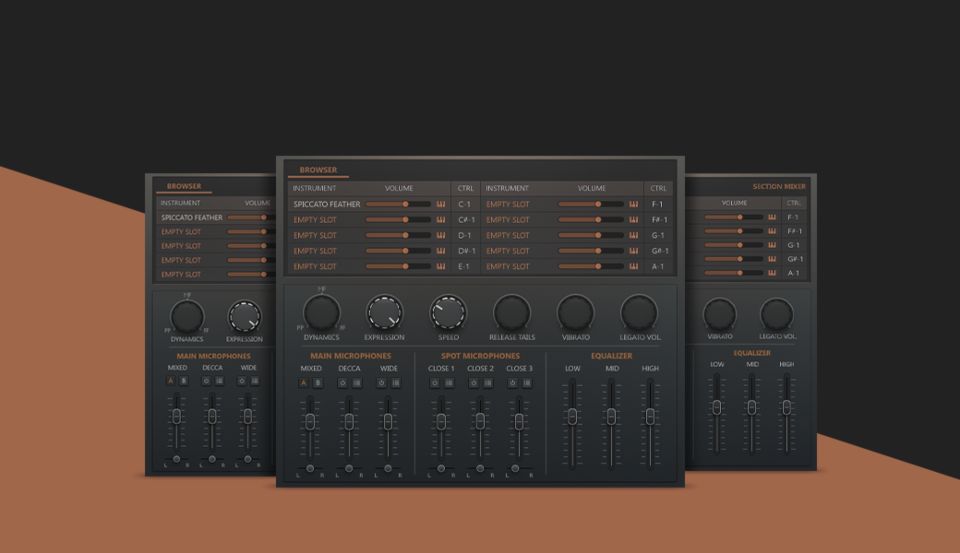Screen dimensions: 960x553
Task: Click keyboard icon beside A-1 in center window
Action: click(634, 266)
